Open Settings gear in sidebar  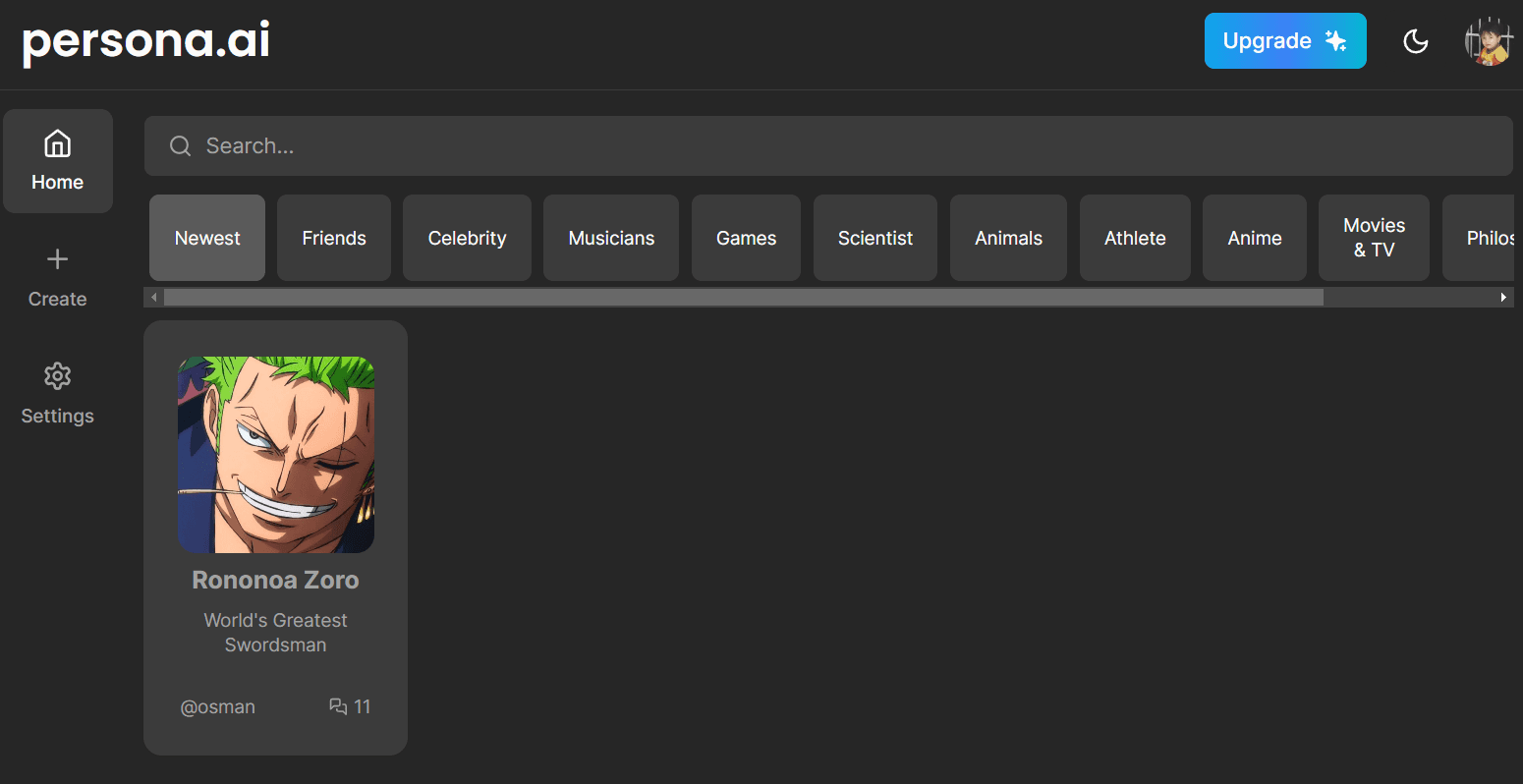tap(58, 376)
